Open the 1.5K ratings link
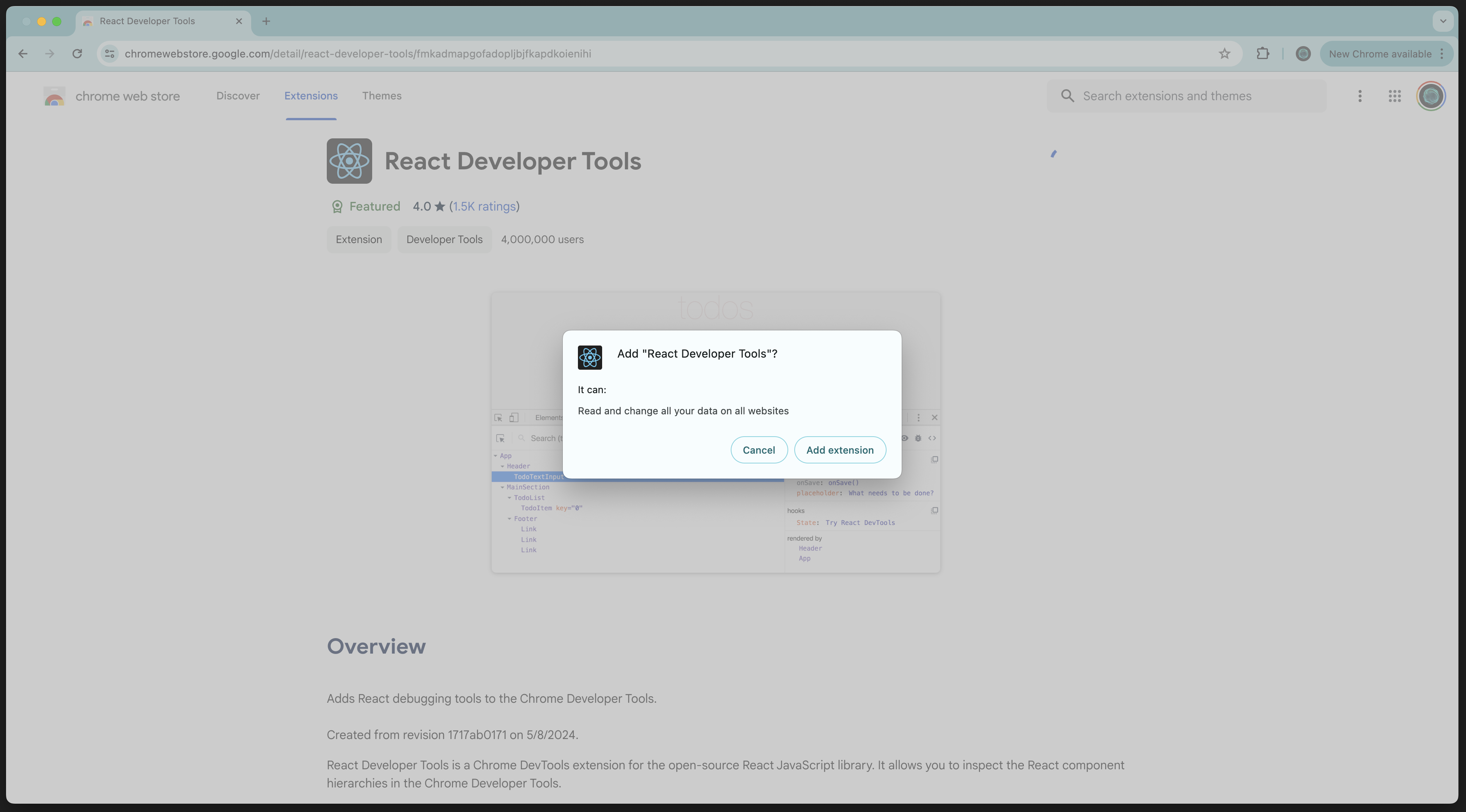This screenshot has height=812, width=1466. (x=484, y=206)
